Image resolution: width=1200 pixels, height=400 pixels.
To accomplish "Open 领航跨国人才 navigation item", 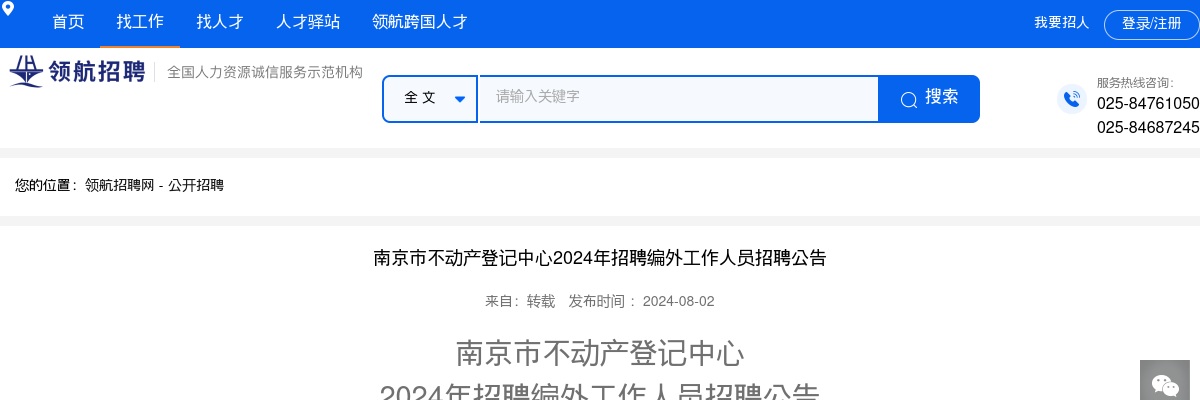I will click(x=419, y=22).
